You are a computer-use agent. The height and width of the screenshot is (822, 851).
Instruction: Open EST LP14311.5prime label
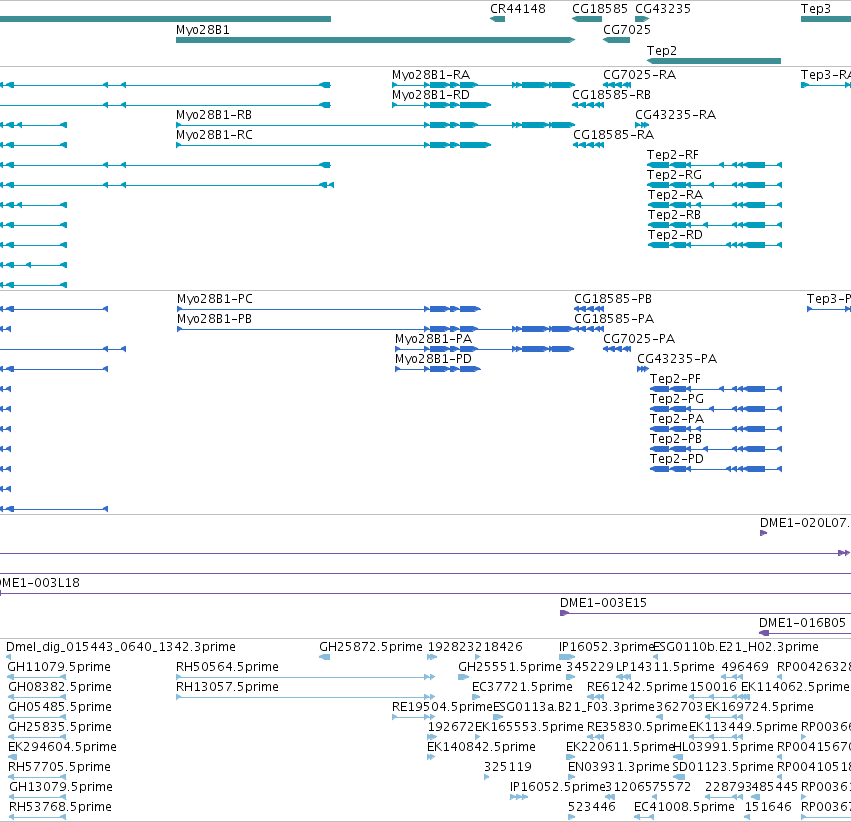click(x=665, y=667)
